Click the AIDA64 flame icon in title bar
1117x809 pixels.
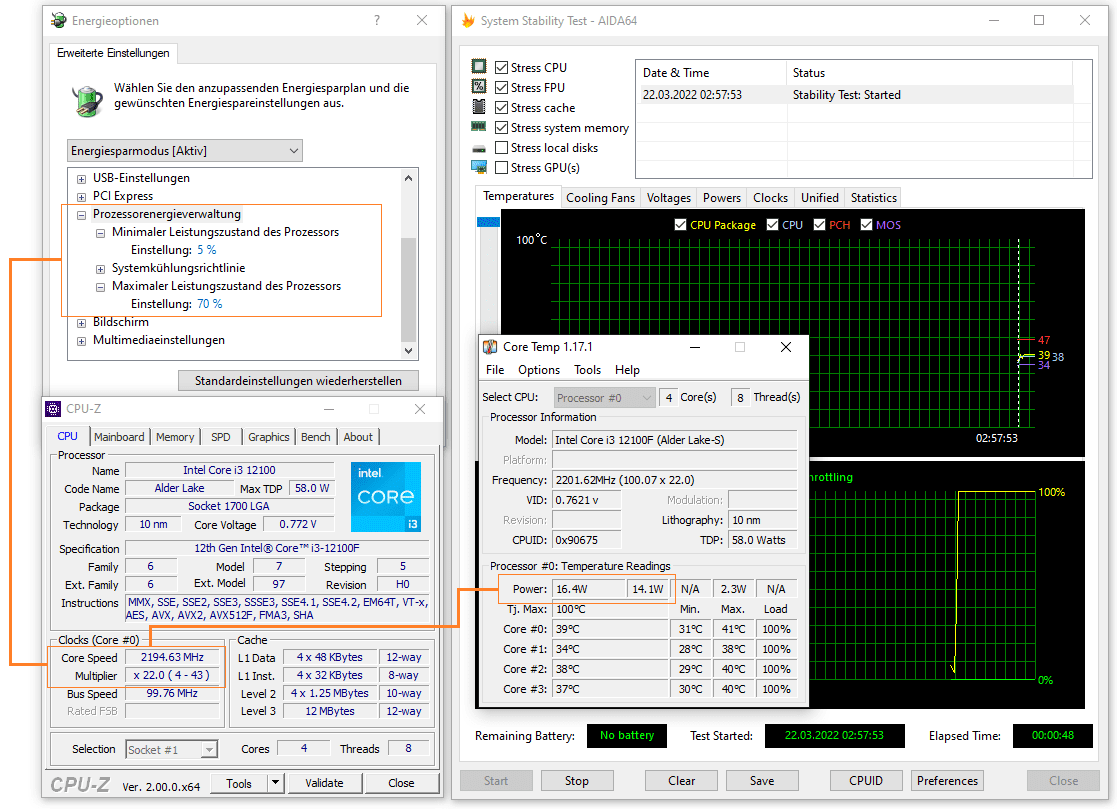(468, 21)
